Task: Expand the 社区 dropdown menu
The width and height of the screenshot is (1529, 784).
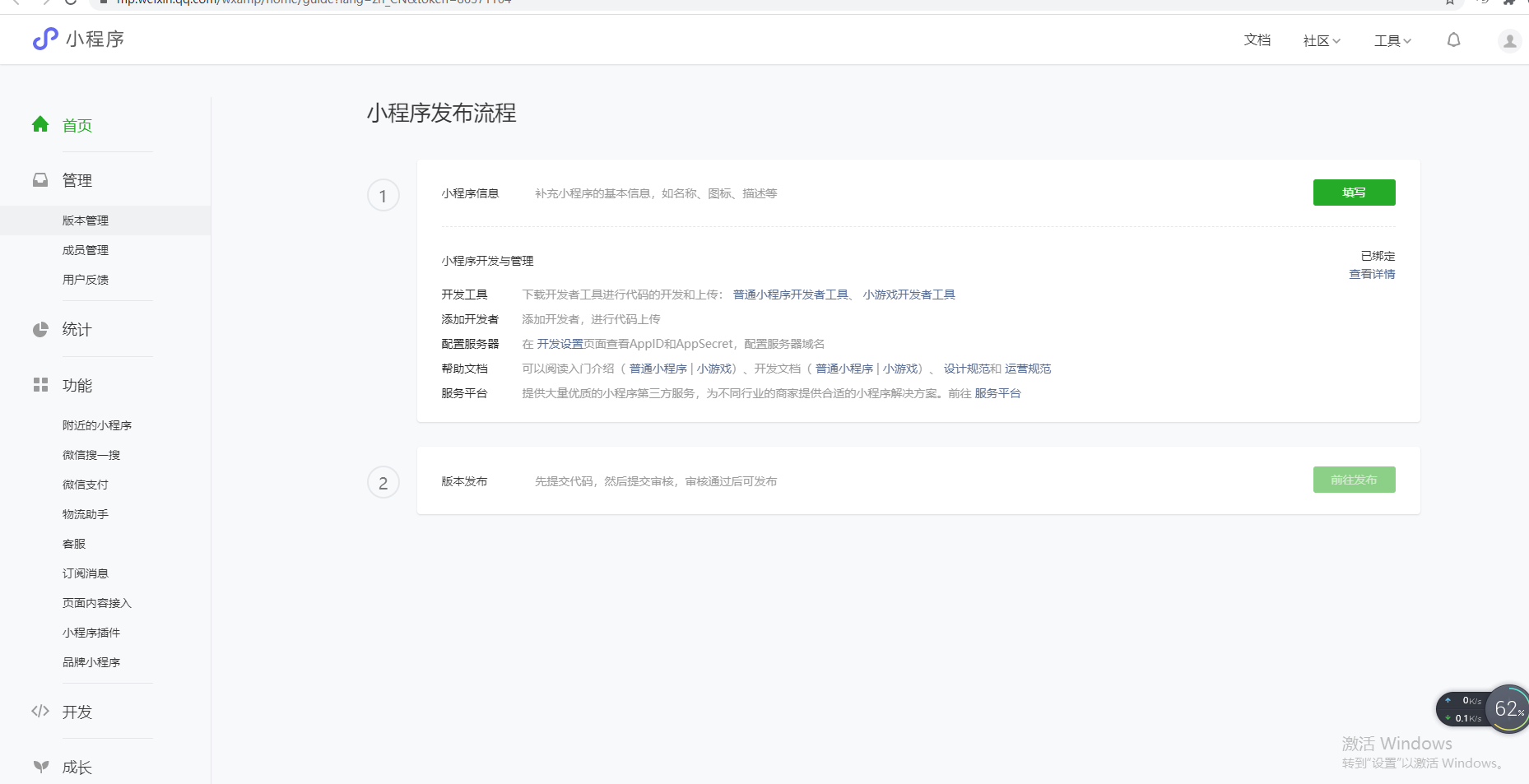Action: [x=1322, y=40]
